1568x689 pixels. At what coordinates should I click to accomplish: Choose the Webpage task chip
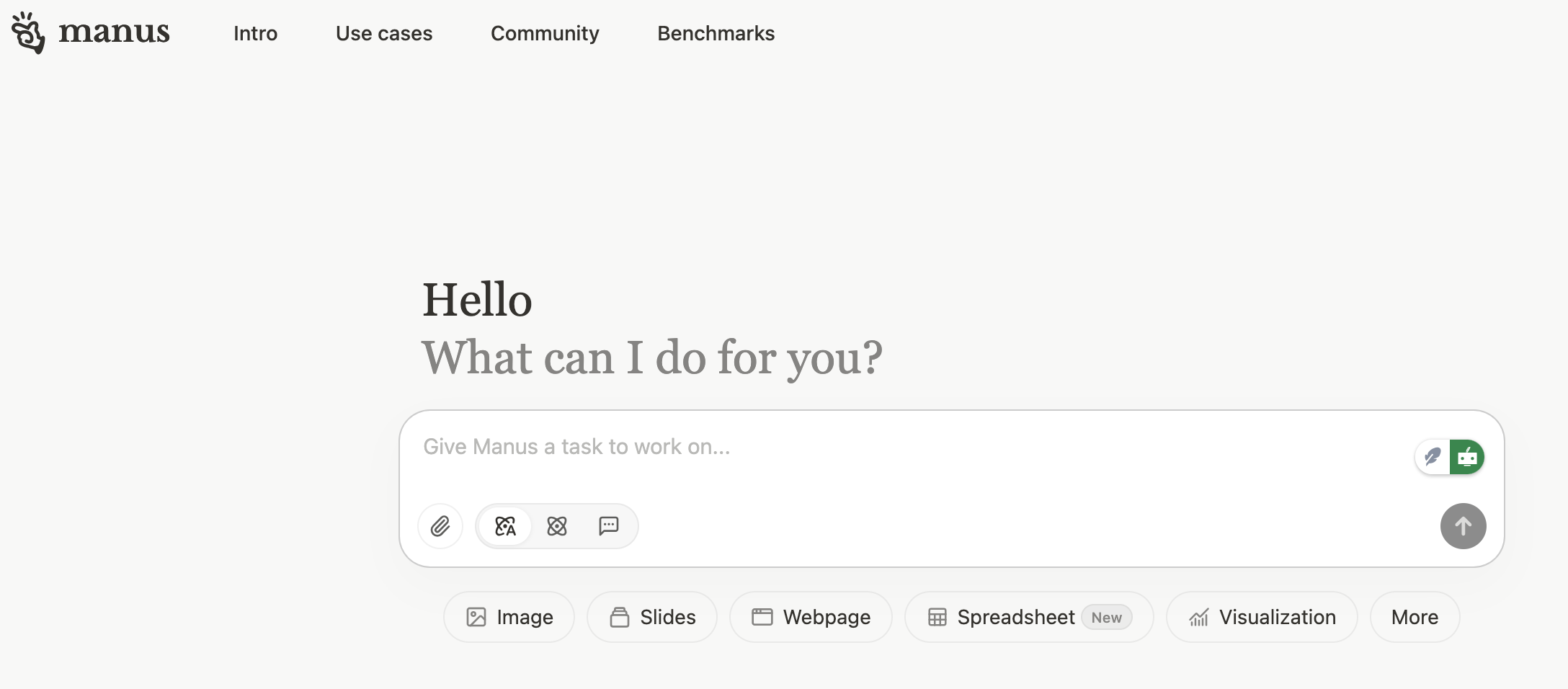811,617
